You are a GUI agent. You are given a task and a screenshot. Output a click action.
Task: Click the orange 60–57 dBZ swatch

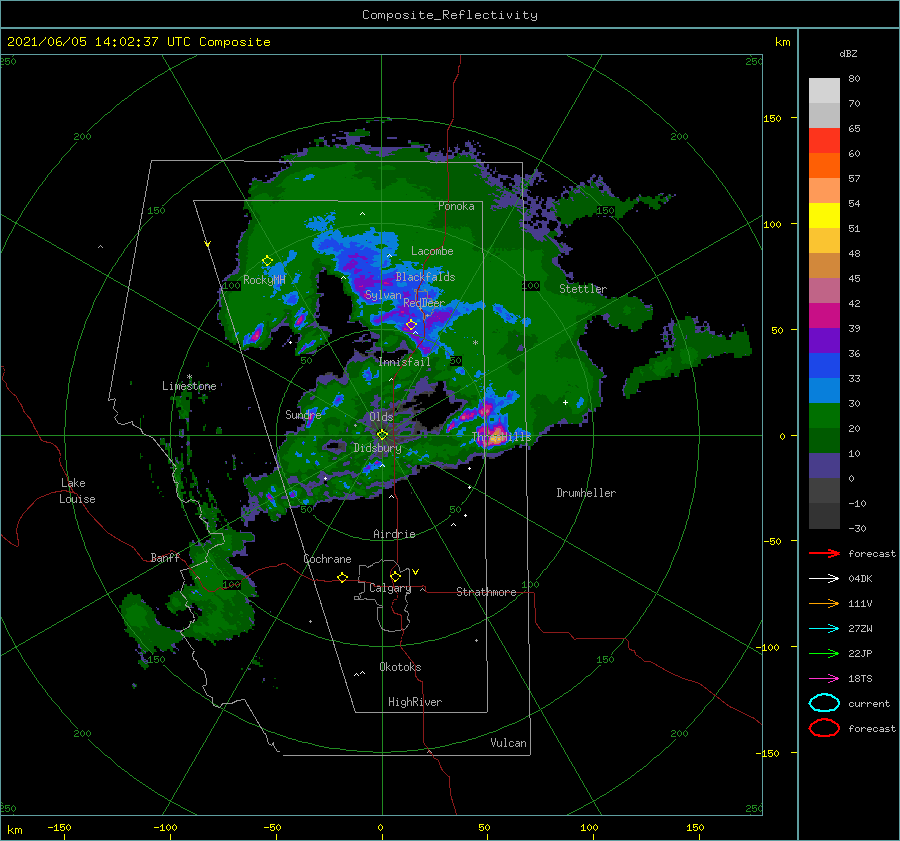click(824, 165)
